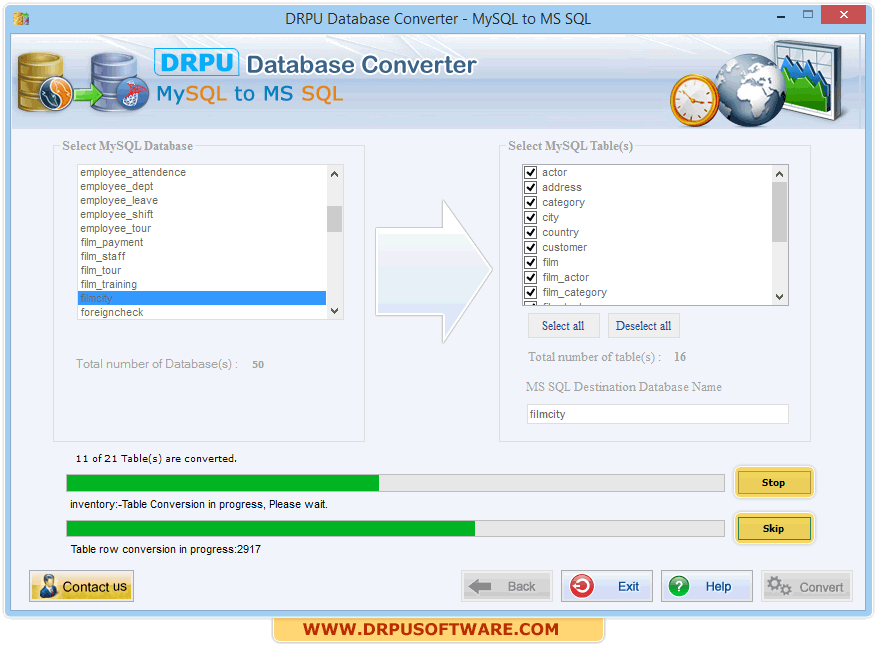The height and width of the screenshot is (645, 877).
Task: Click the back arrow icon
Action: 480,586
